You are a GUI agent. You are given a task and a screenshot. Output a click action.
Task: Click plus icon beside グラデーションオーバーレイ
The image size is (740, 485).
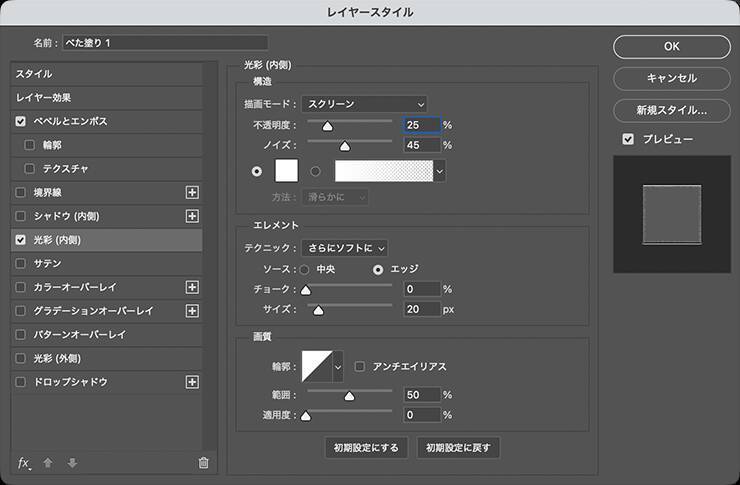192,310
